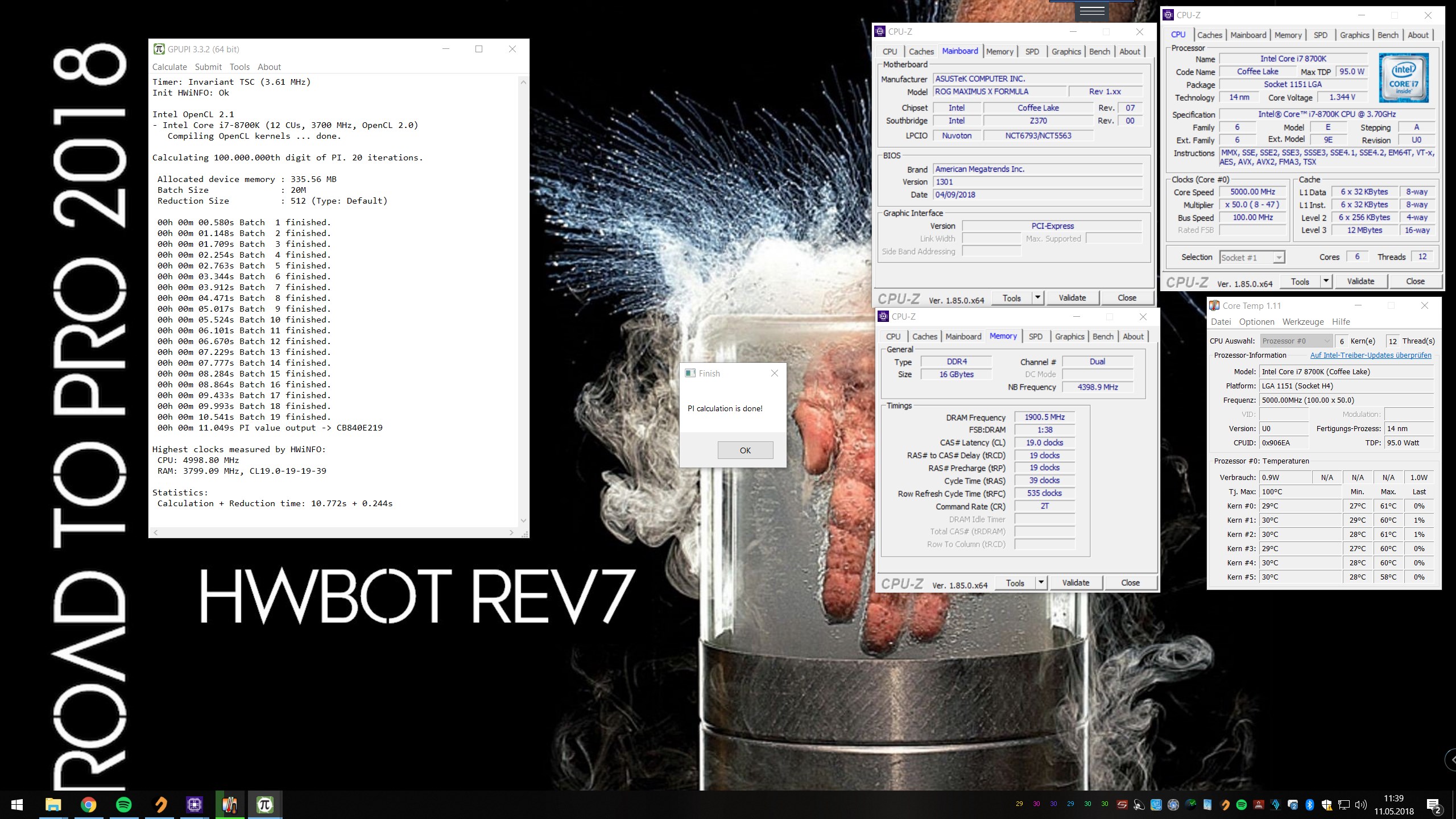Click the Spotify icon in the system tray

pyautogui.click(x=1242, y=805)
